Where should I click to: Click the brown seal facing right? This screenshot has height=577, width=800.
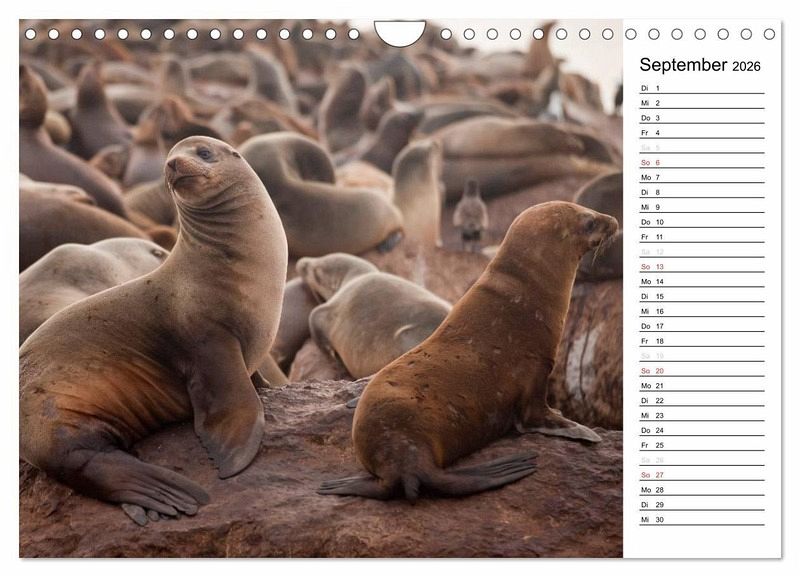point(480,370)
